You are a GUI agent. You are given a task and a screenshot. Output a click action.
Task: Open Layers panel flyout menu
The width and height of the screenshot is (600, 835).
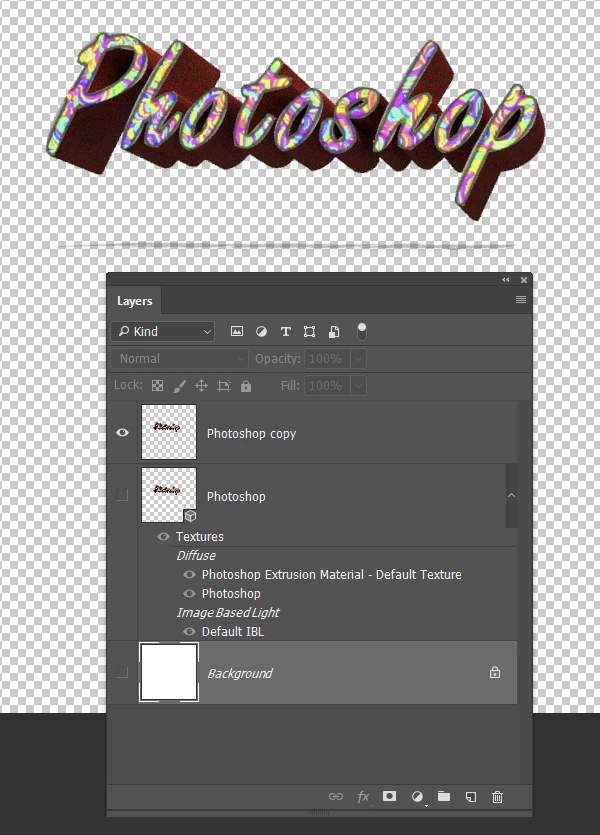click(x=521, y=300)
